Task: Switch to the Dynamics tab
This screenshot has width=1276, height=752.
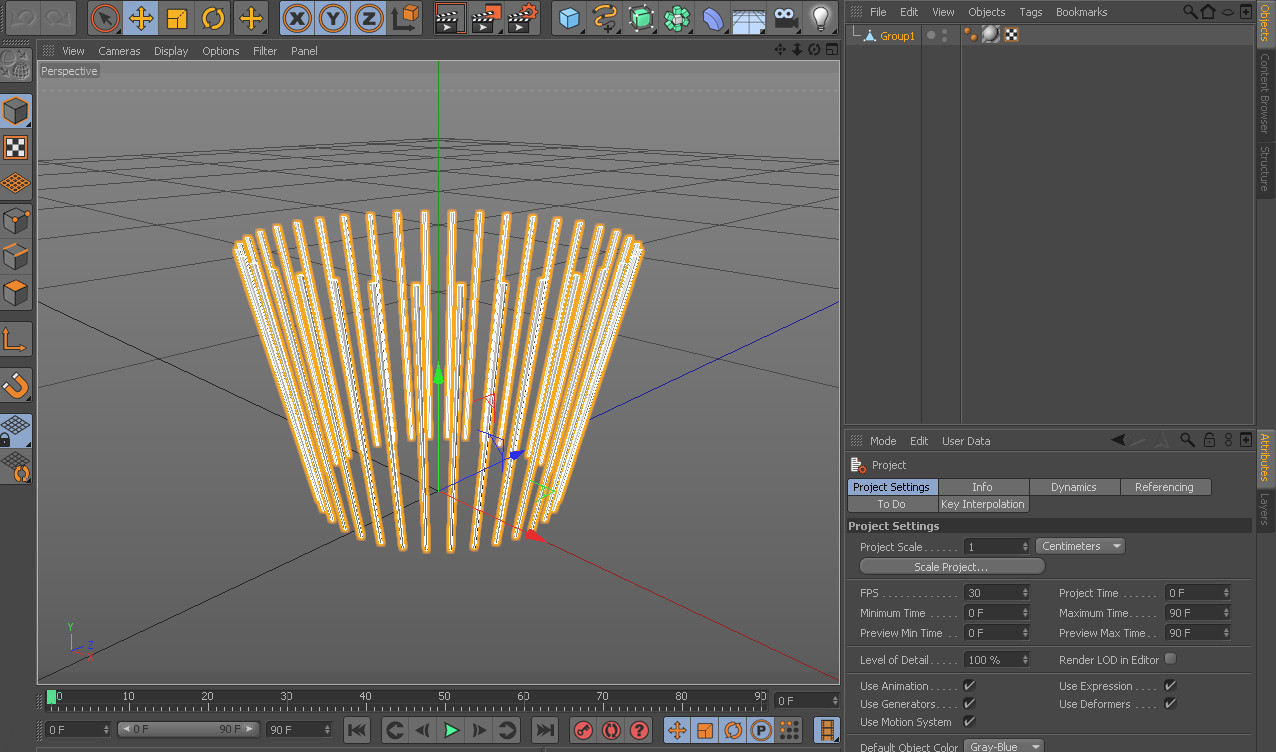Action: (x=1073, y=487)
